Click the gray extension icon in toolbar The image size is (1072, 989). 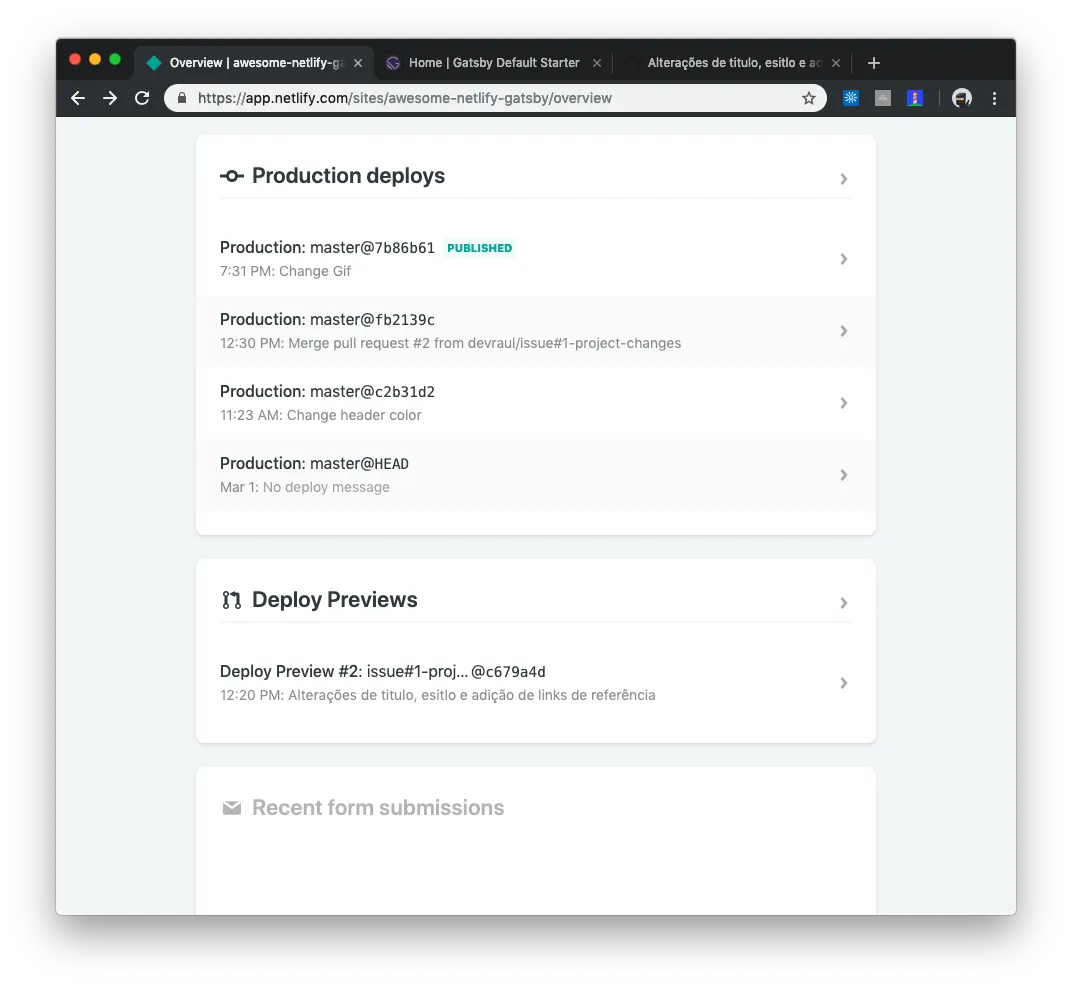[x=883, y=98]
